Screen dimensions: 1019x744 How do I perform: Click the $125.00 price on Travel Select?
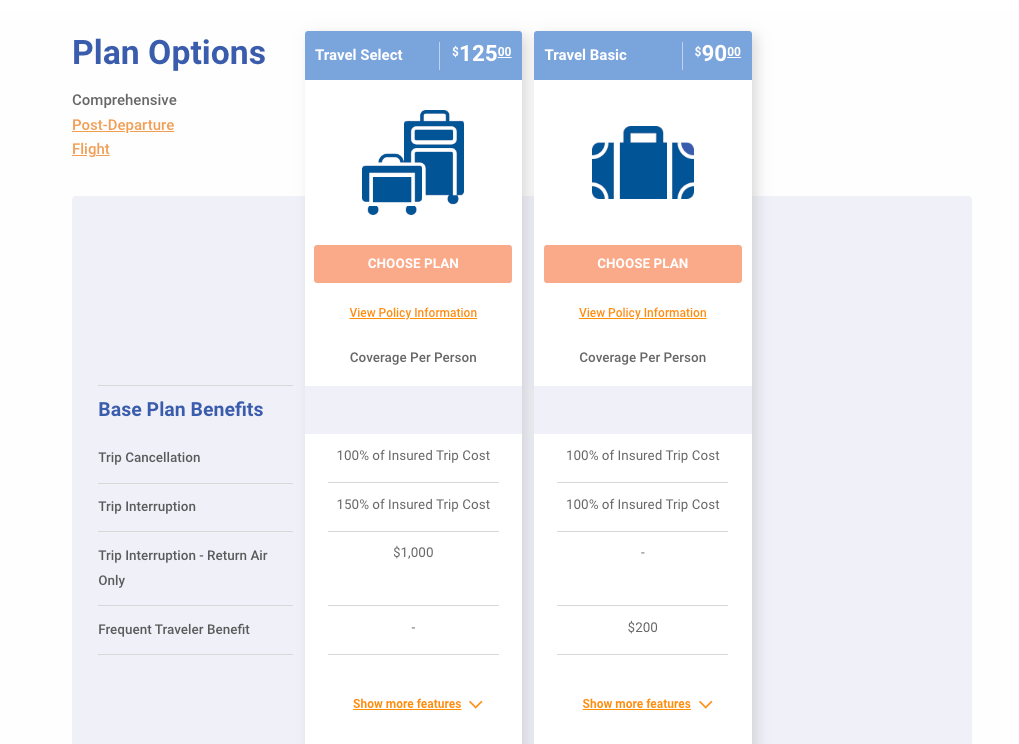481,54
